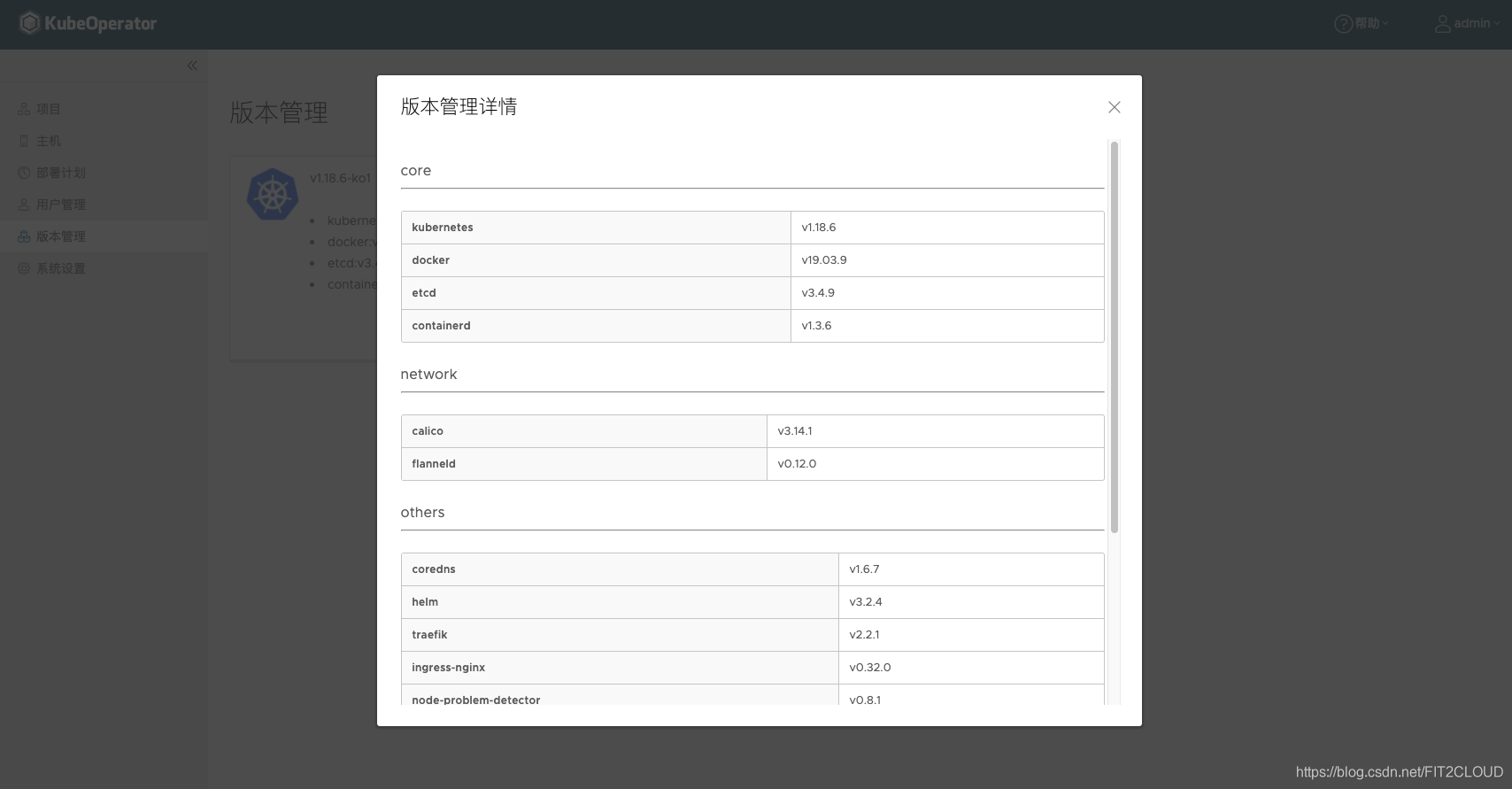Click the 部署计划 clock icon
The image size is (1512, 789).
pos(24,173)
